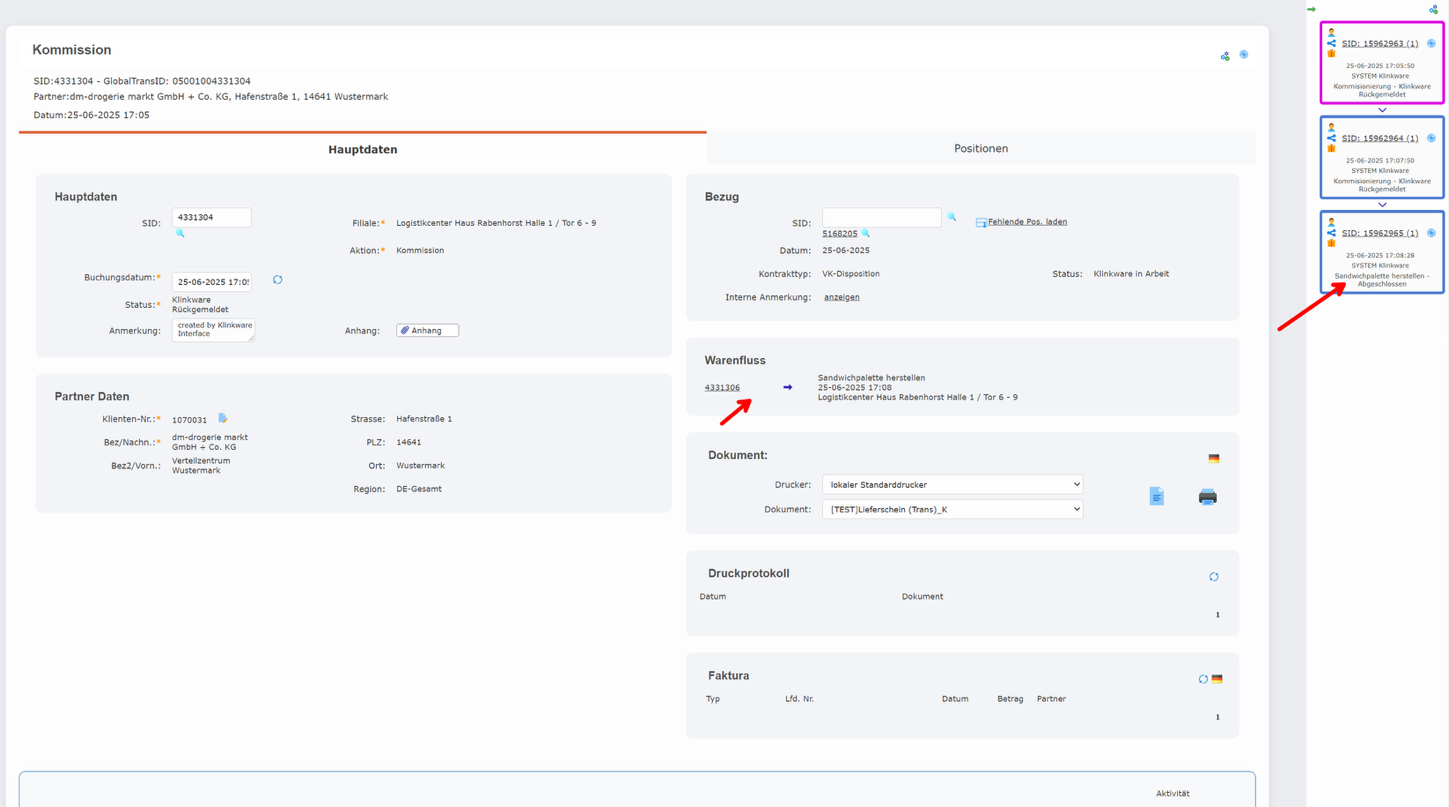Viewport: 1449px width, 807px height.
Task: Click the Anhang attachment button
Action: (x=427, y=330)
